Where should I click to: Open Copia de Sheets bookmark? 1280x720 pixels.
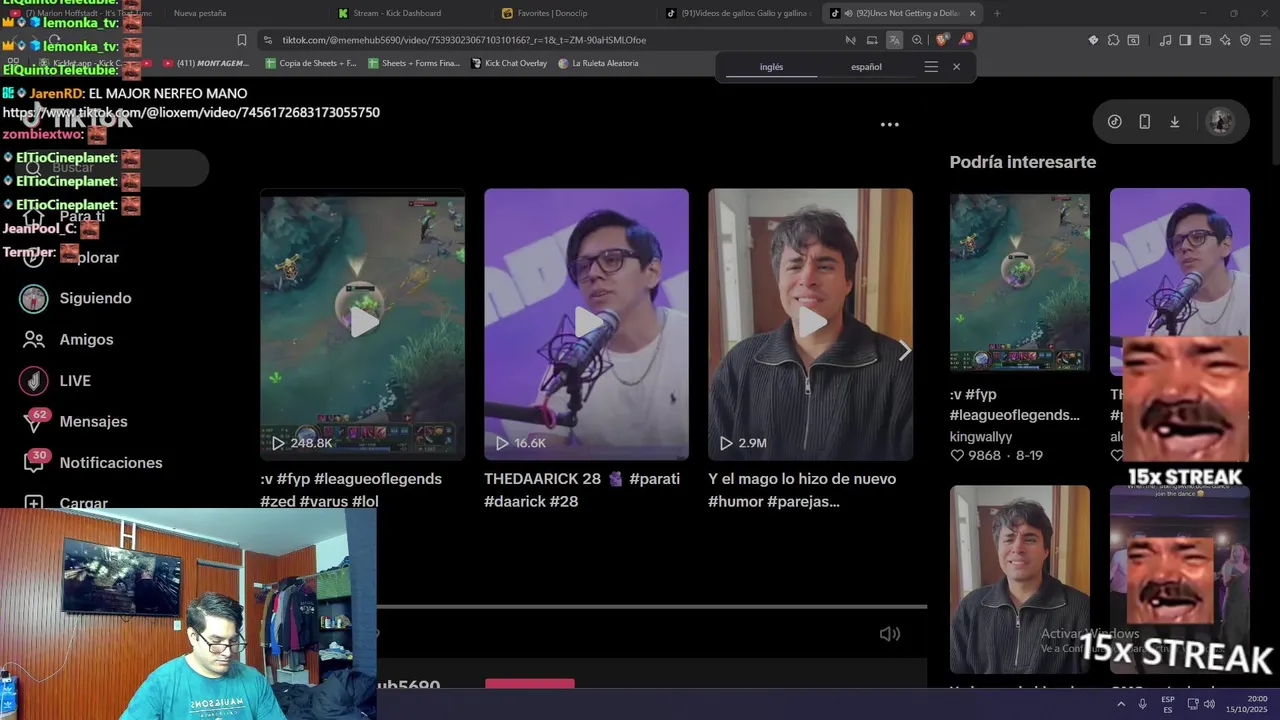coord(311,63)
